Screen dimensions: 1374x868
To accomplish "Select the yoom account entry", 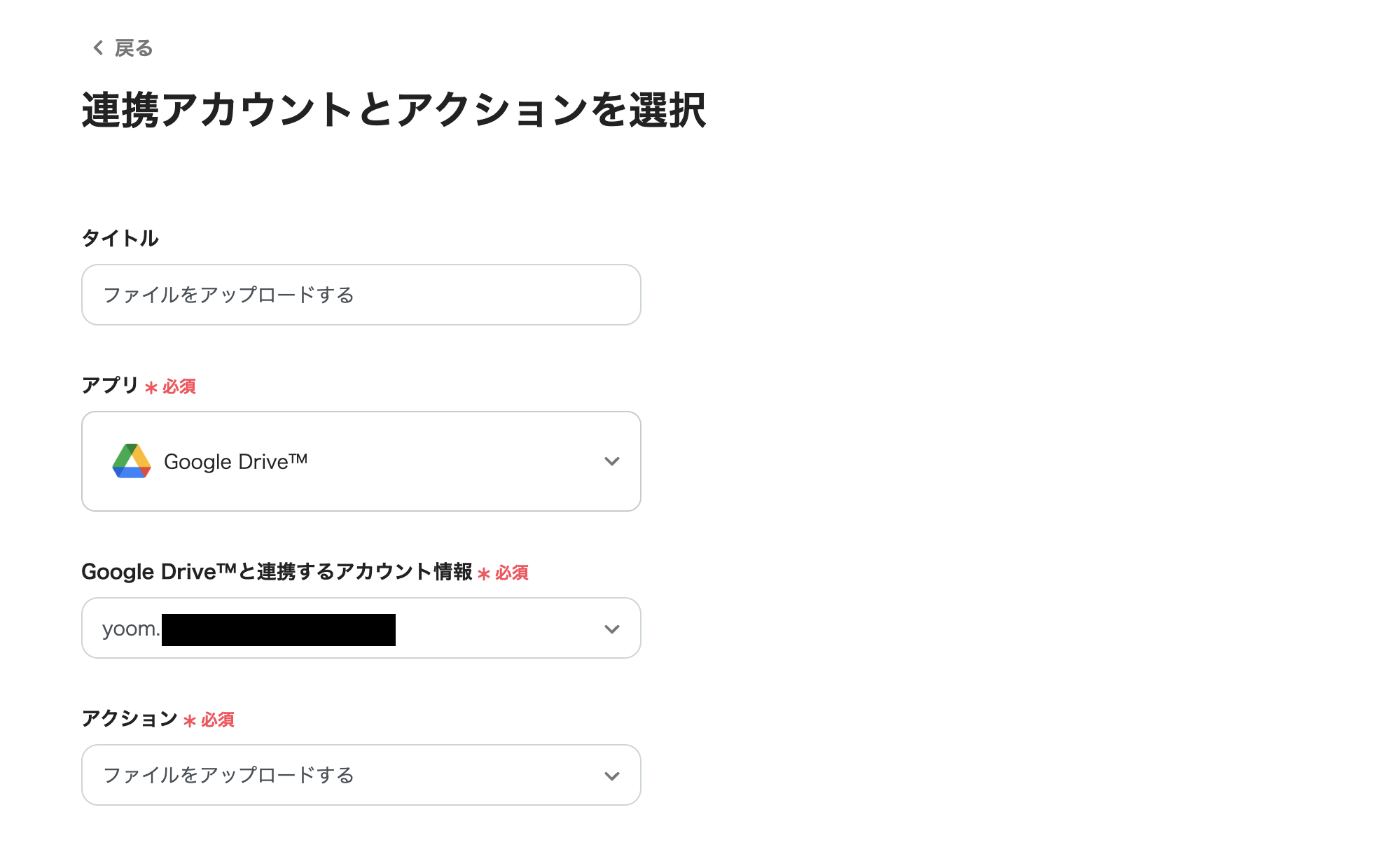I will pos(245,628).
